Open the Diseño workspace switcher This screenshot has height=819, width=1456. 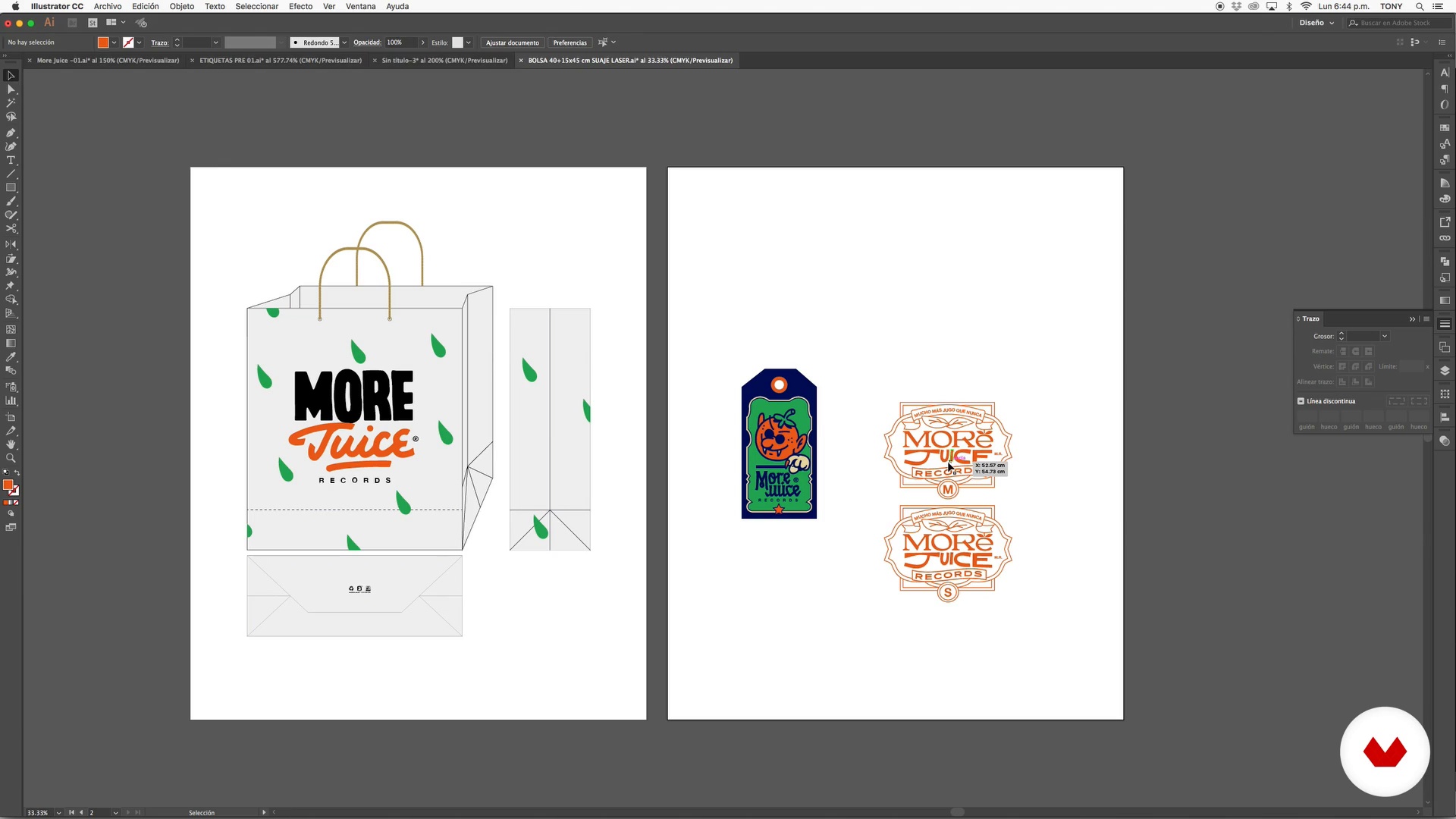point(1316,23)
